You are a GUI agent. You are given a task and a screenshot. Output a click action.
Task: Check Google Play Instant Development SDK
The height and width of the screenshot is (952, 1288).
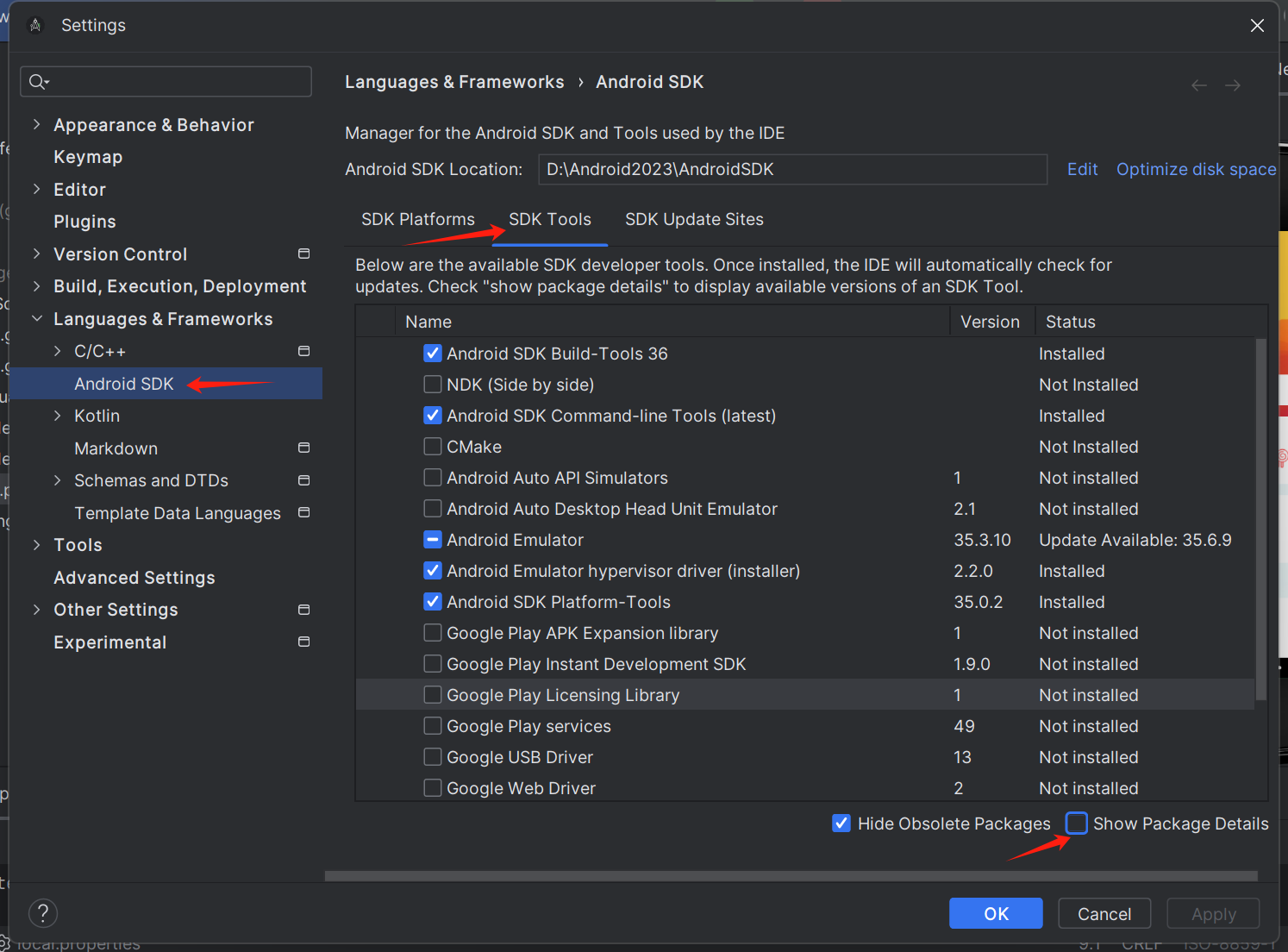433,664
